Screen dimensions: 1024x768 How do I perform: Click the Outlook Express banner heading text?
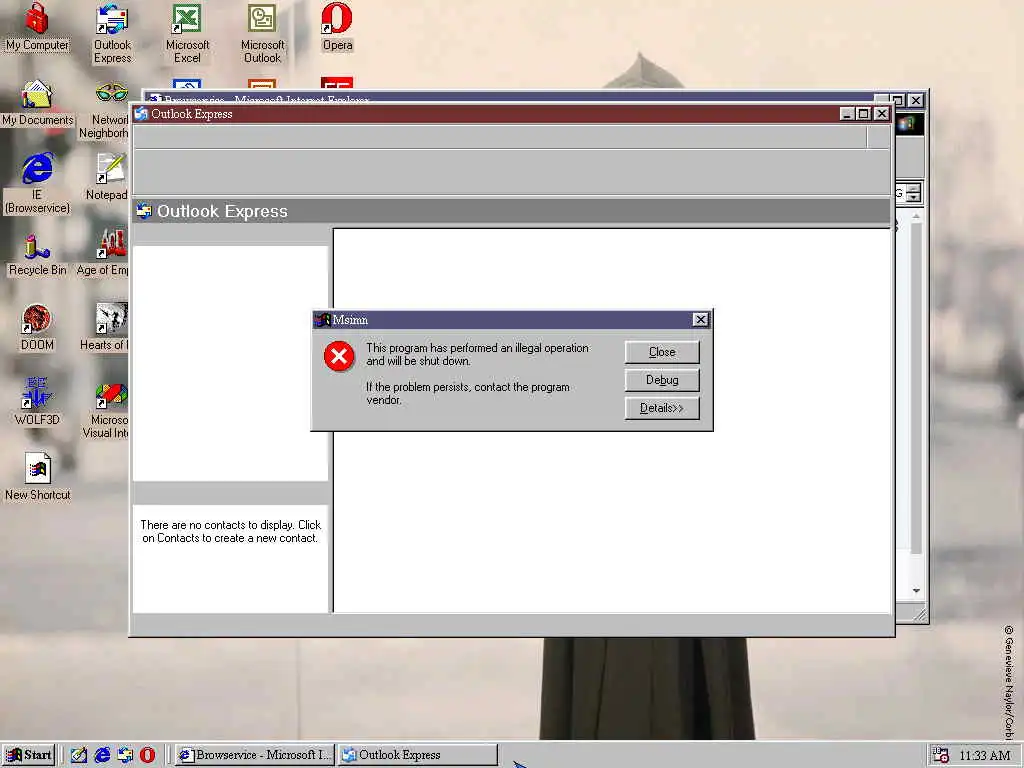[222, 211]
